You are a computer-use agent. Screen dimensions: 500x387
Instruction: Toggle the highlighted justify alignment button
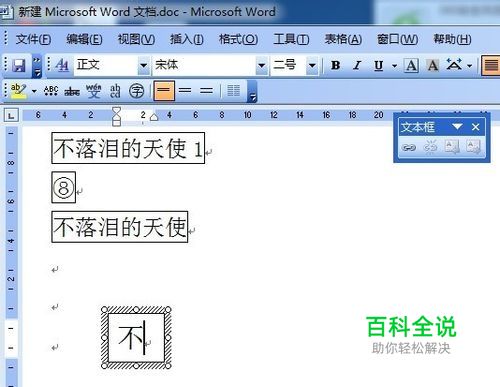492,65
